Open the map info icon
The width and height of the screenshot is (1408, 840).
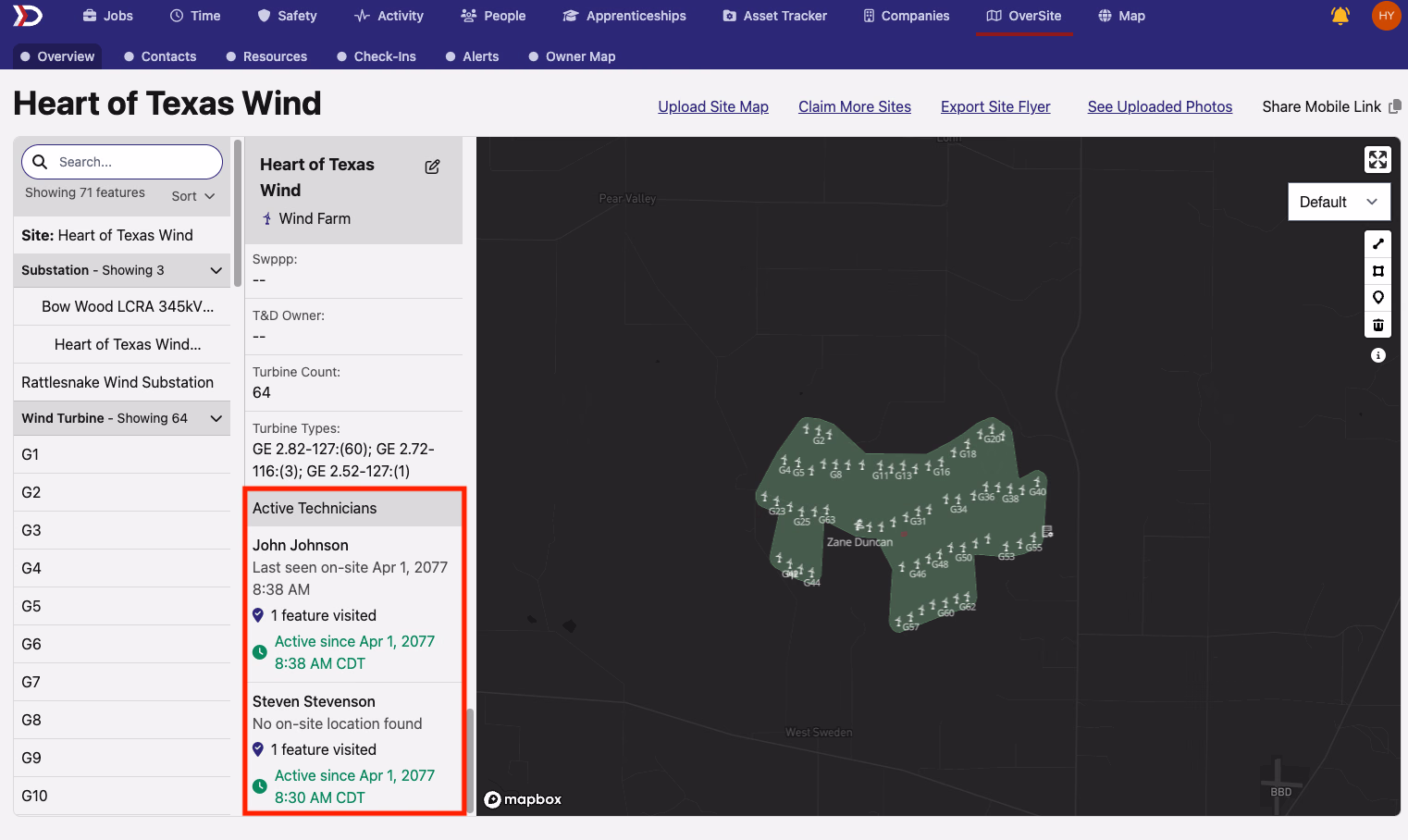pyautogui.click(x=1377, y=355)
